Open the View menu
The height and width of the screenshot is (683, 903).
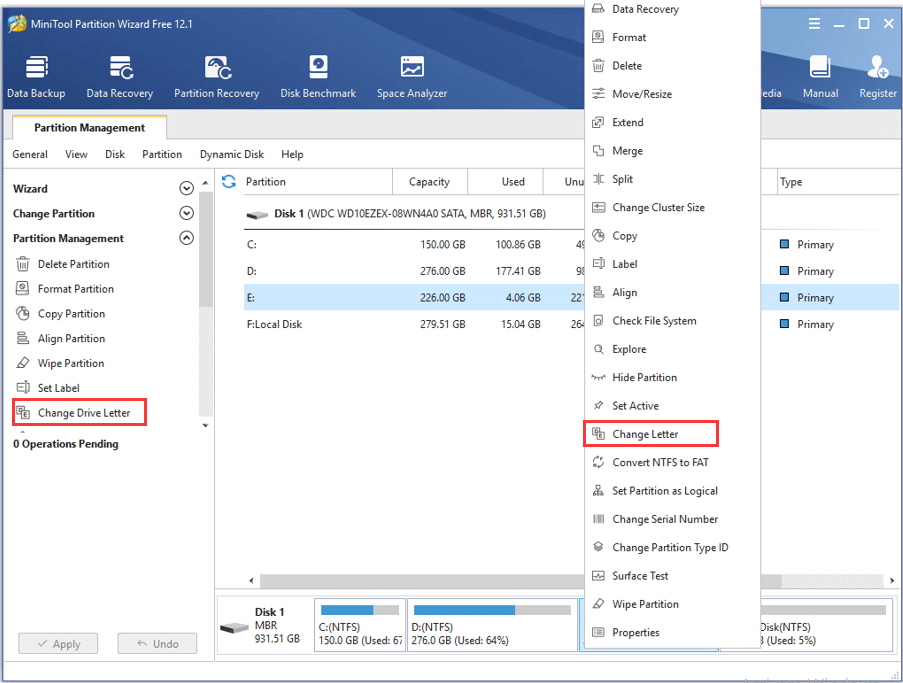[x=76, y=154]
